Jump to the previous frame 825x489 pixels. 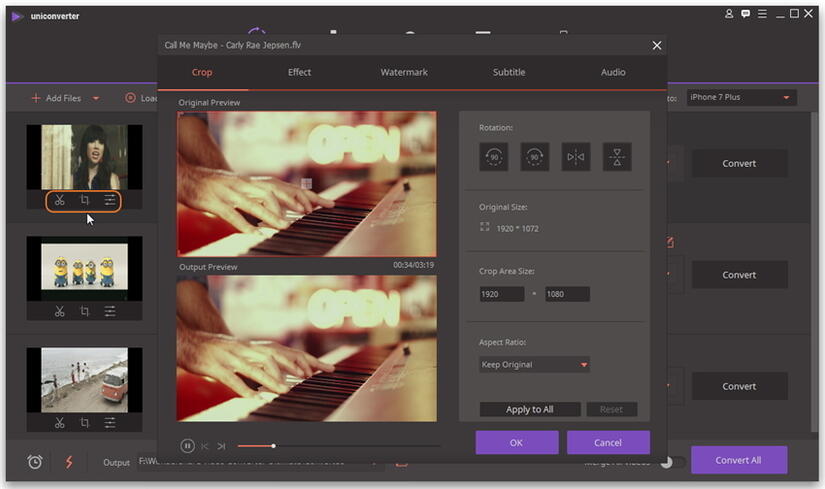(205, 446)
